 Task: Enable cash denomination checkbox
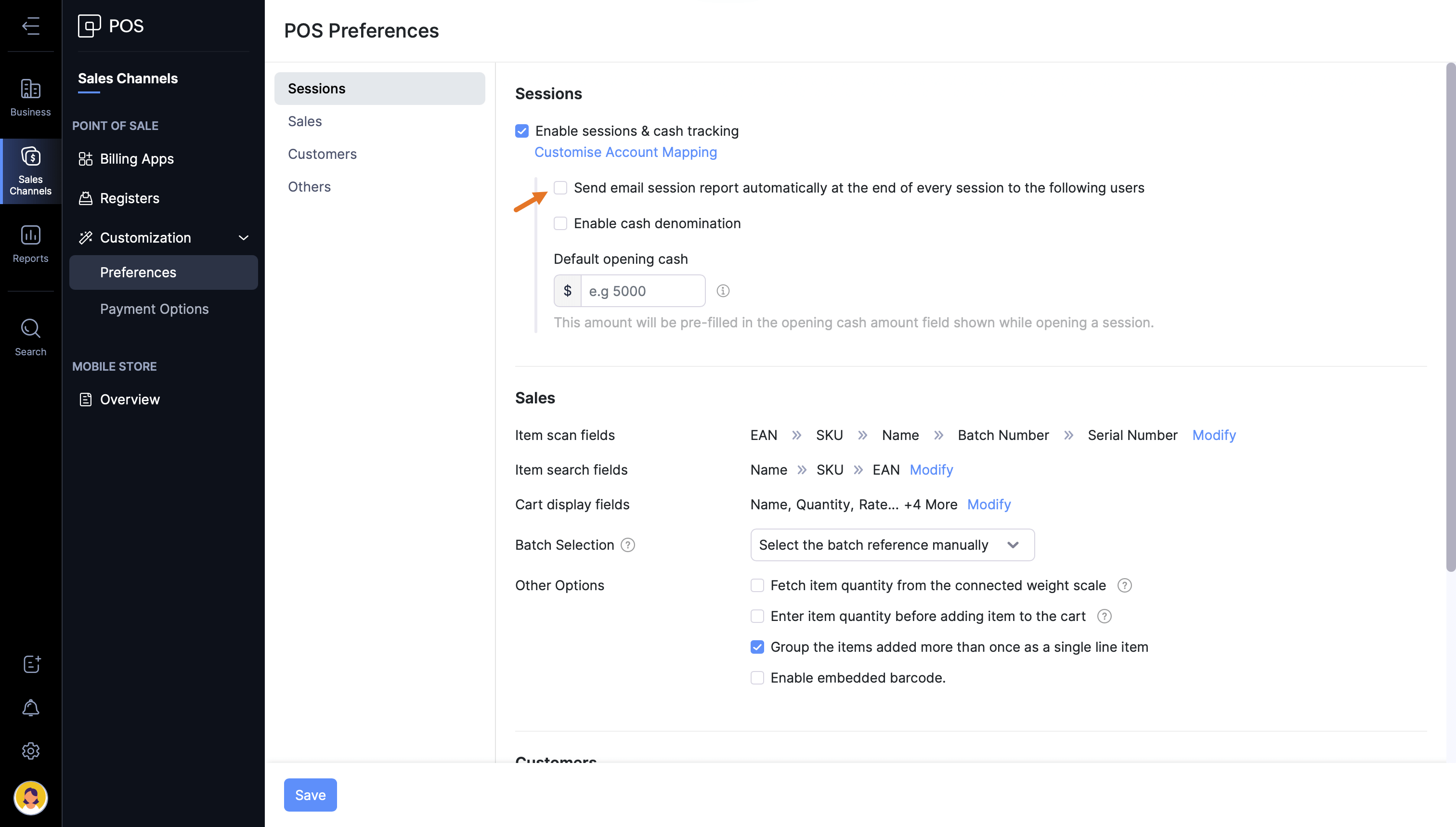point(561,223)
